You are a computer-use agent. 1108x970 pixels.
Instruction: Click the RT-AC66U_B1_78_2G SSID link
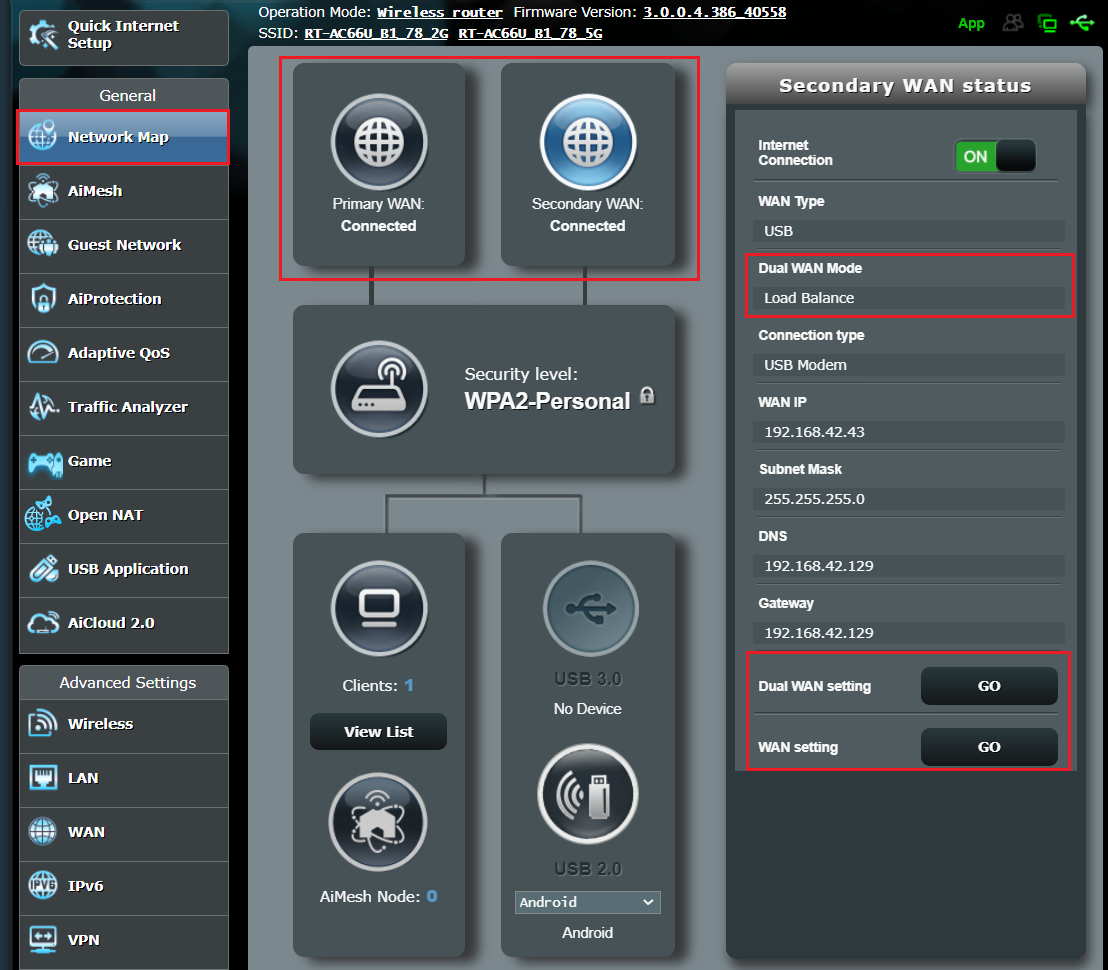(376, 33)
